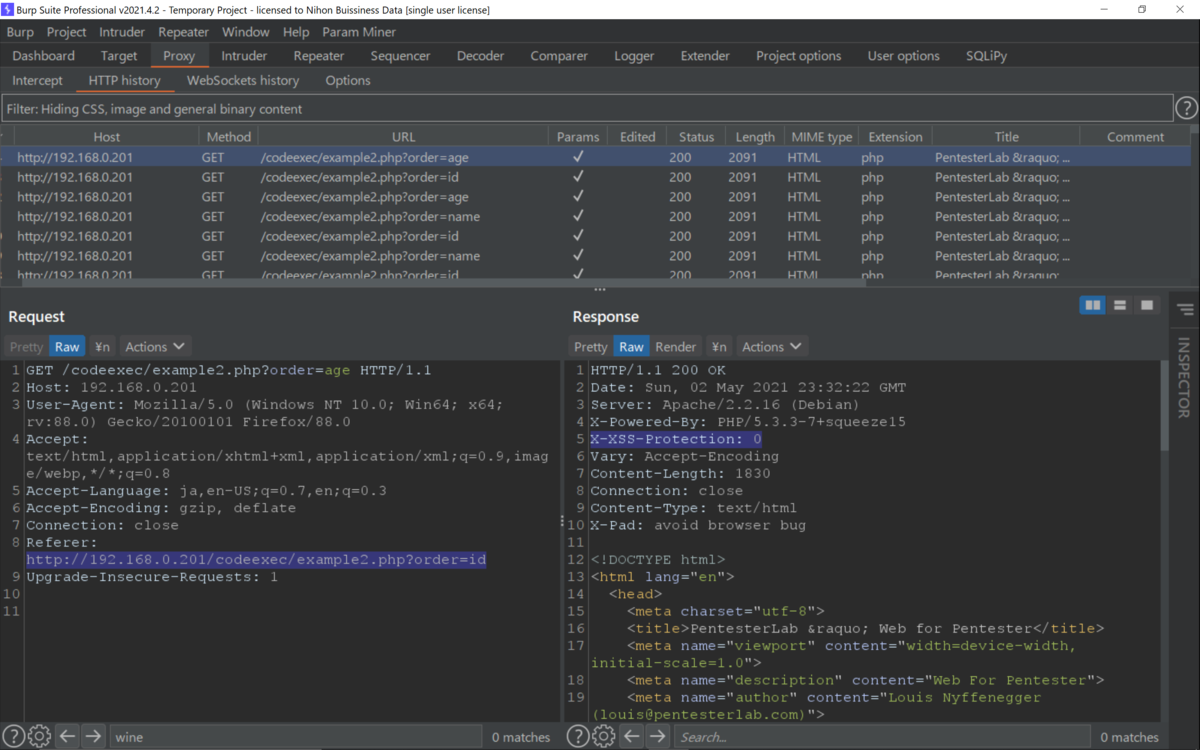The width and height of the screenshot is (1200, 750).
Task: Open Request Actions dropdown
Action: 155,346
